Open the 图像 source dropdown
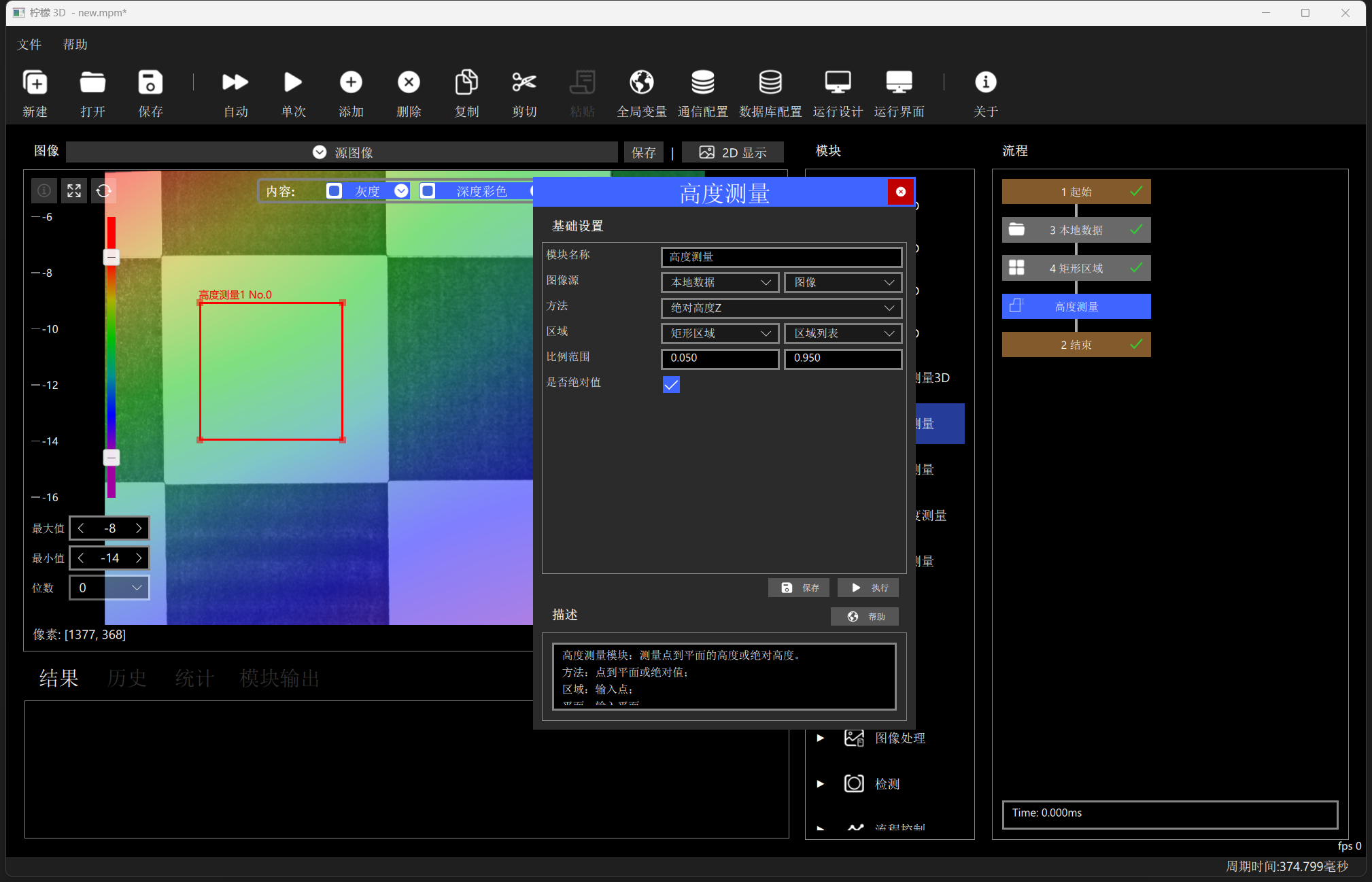This screenshot has height=882, width=1372. 843,282
